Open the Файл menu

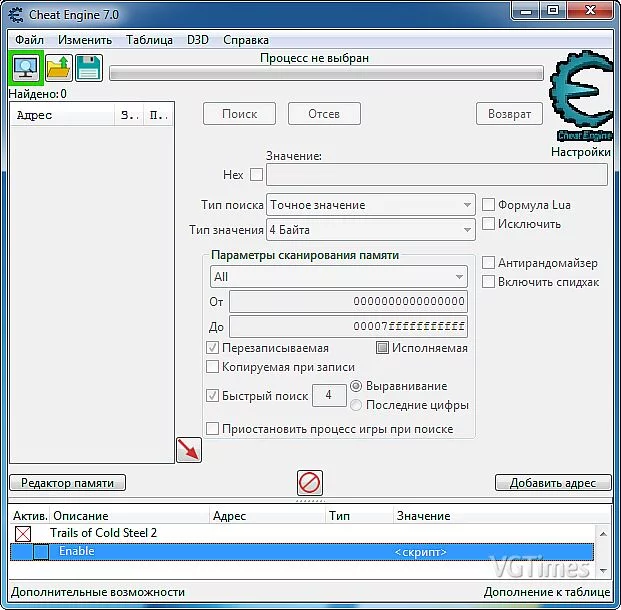pos(29,40)
